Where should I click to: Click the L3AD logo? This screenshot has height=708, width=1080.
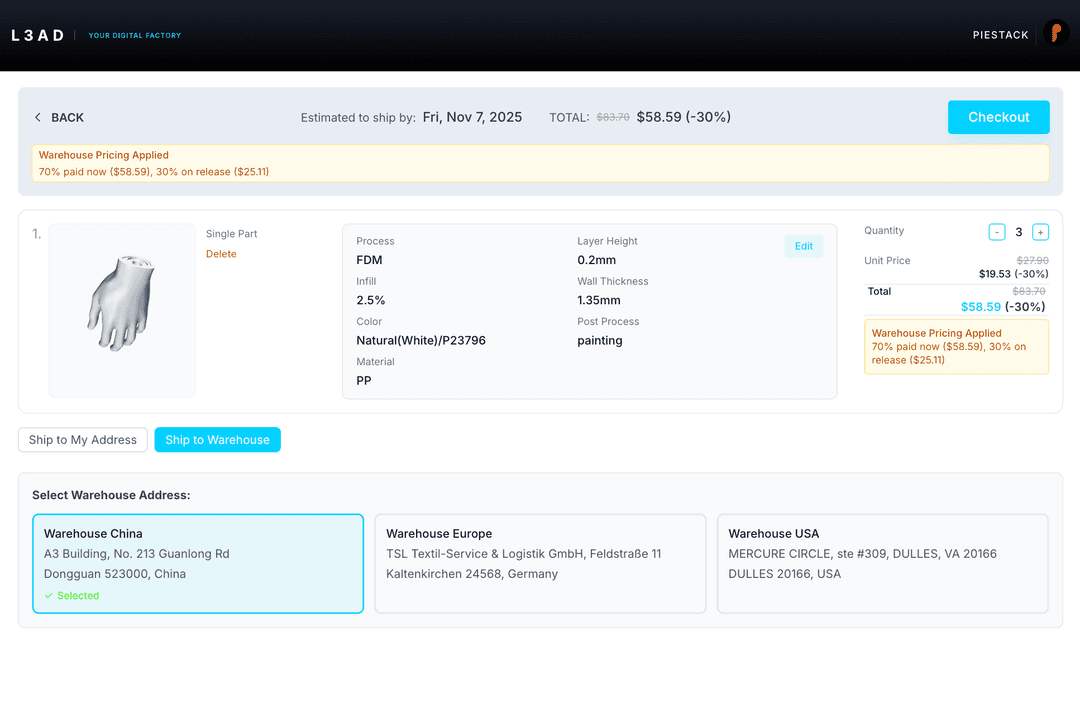[x=38, y=35]
